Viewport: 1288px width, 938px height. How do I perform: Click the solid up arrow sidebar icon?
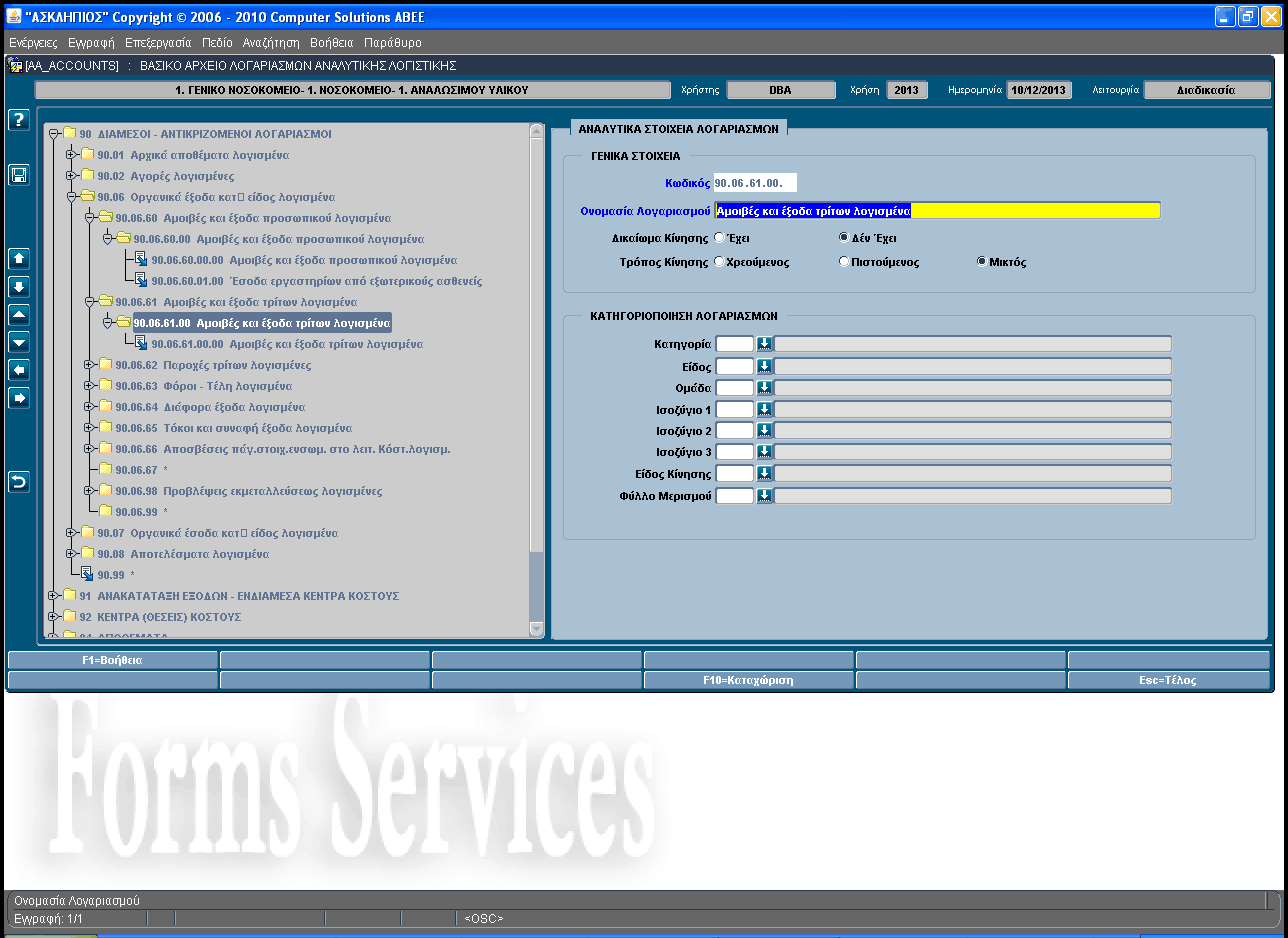coord(18,258)
